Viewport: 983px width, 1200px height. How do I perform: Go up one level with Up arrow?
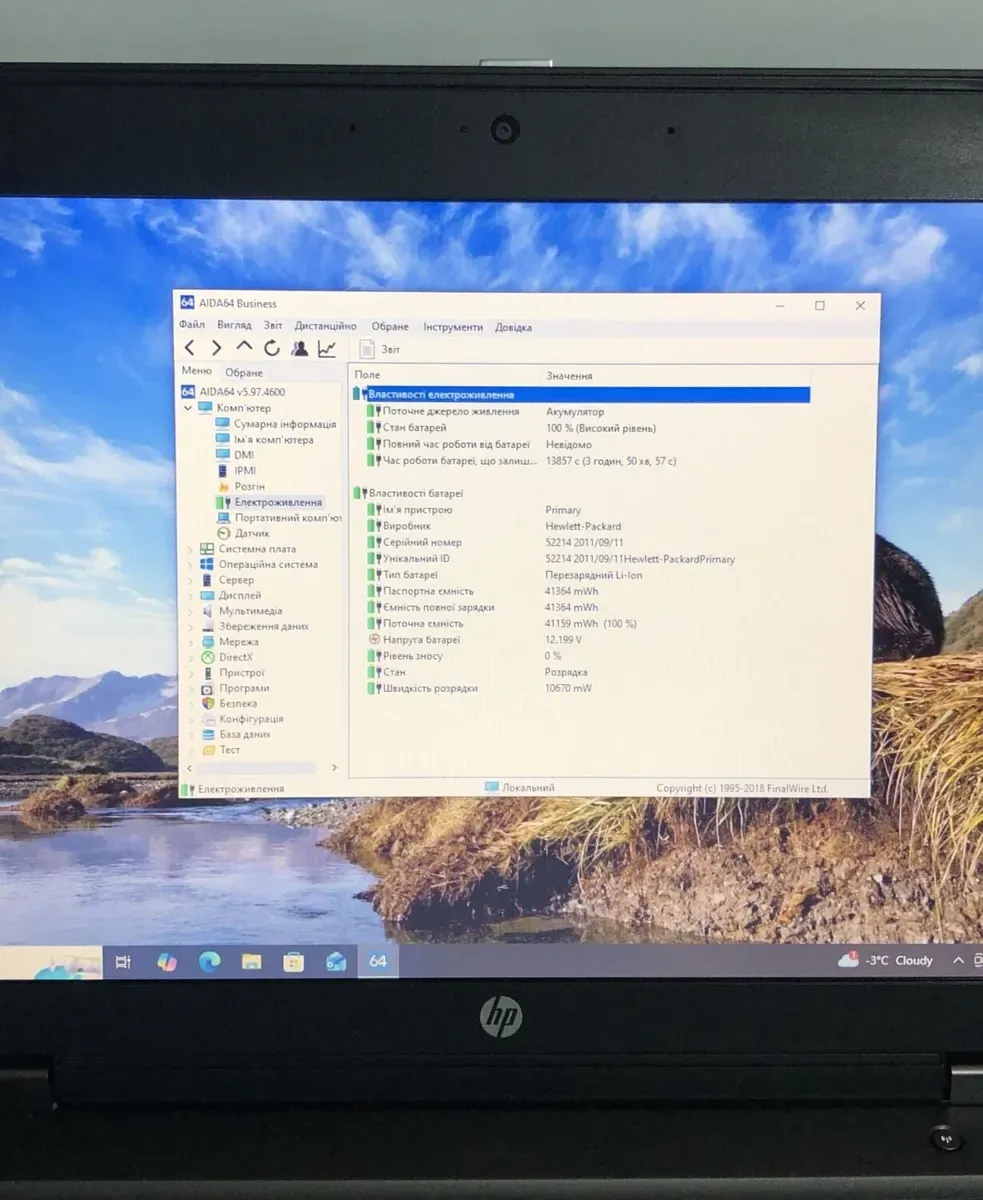(244, 347)
